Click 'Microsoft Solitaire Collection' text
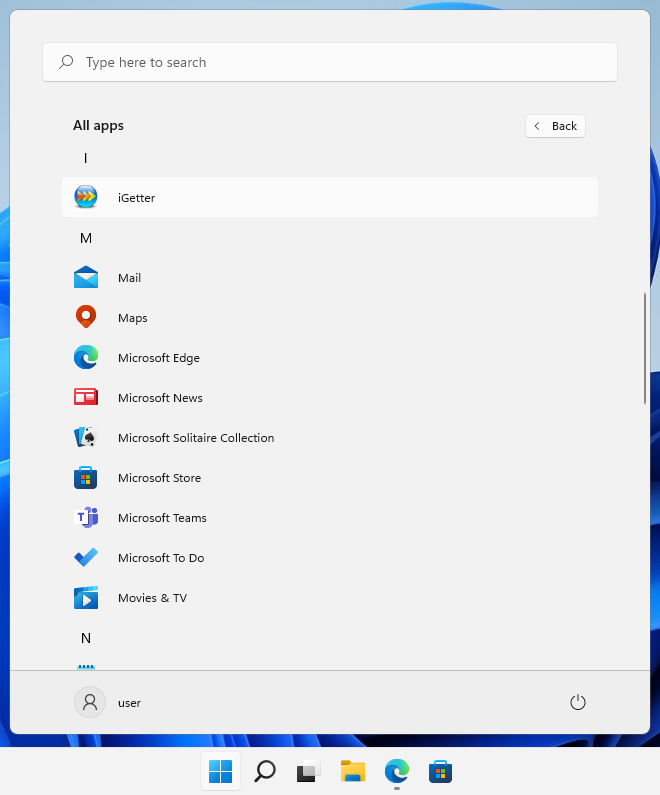Screen dimensions: 660x795 click(x=196, y=438)
